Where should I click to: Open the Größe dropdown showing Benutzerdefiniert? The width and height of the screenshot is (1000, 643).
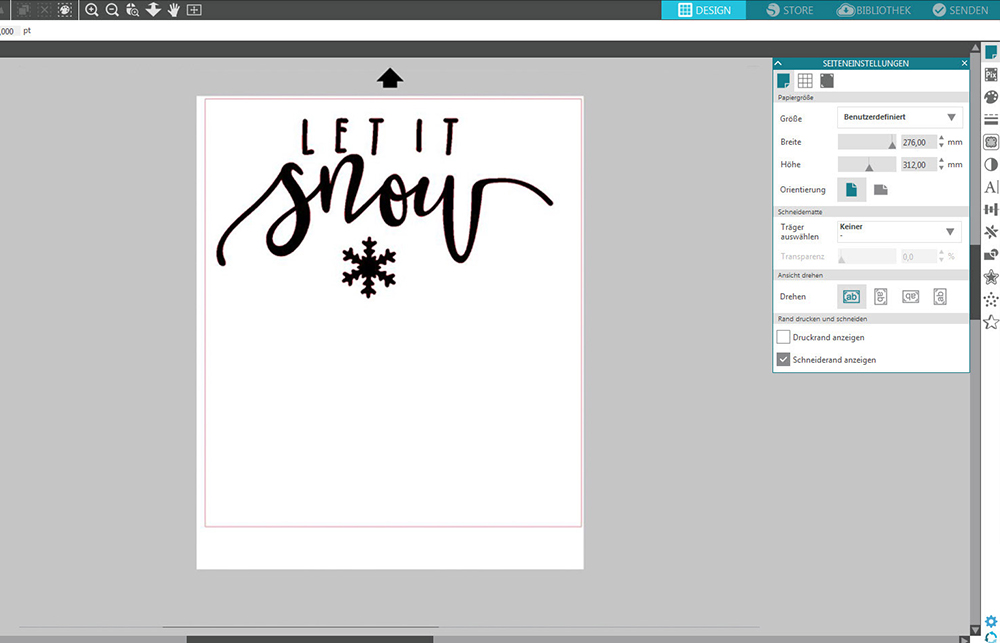pyautogui.click(x=899, y=118)
